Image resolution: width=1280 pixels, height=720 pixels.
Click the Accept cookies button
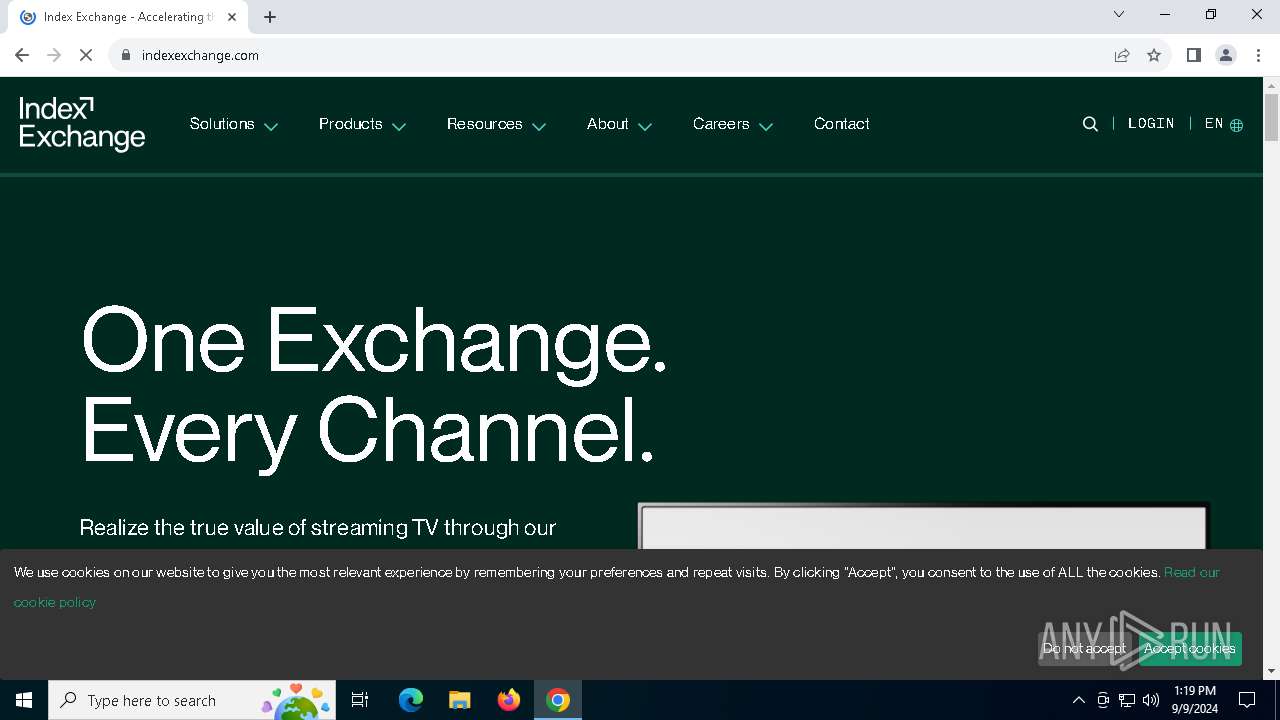click(x=1190, y=648)
